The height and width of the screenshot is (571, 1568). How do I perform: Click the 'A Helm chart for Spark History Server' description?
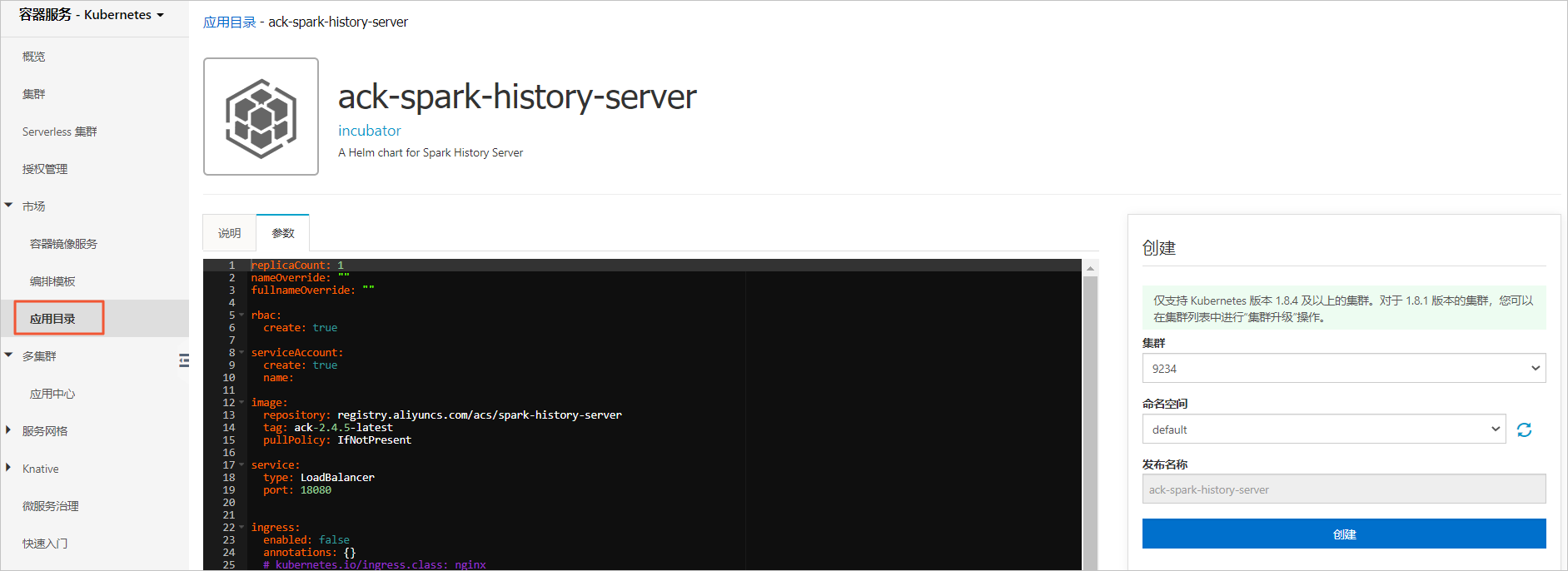coord(431,152)
